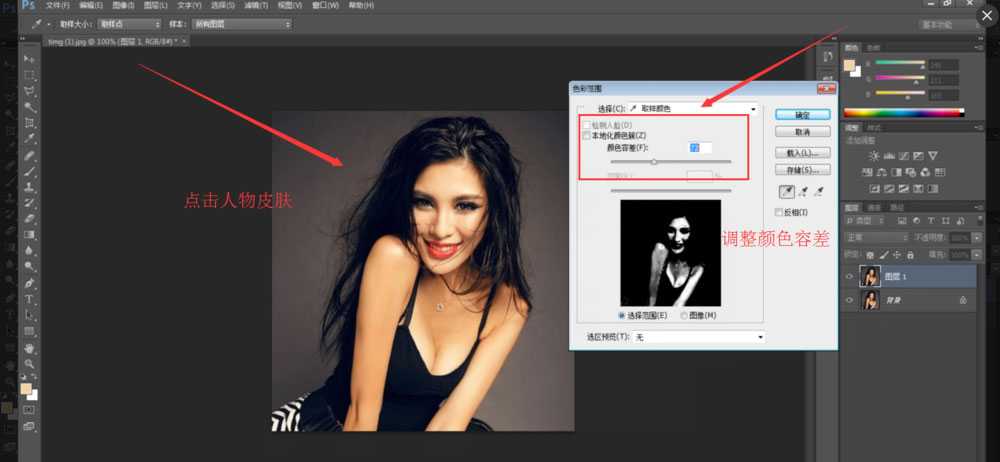Open the 图像(I) menu

(x=124, y=5)
